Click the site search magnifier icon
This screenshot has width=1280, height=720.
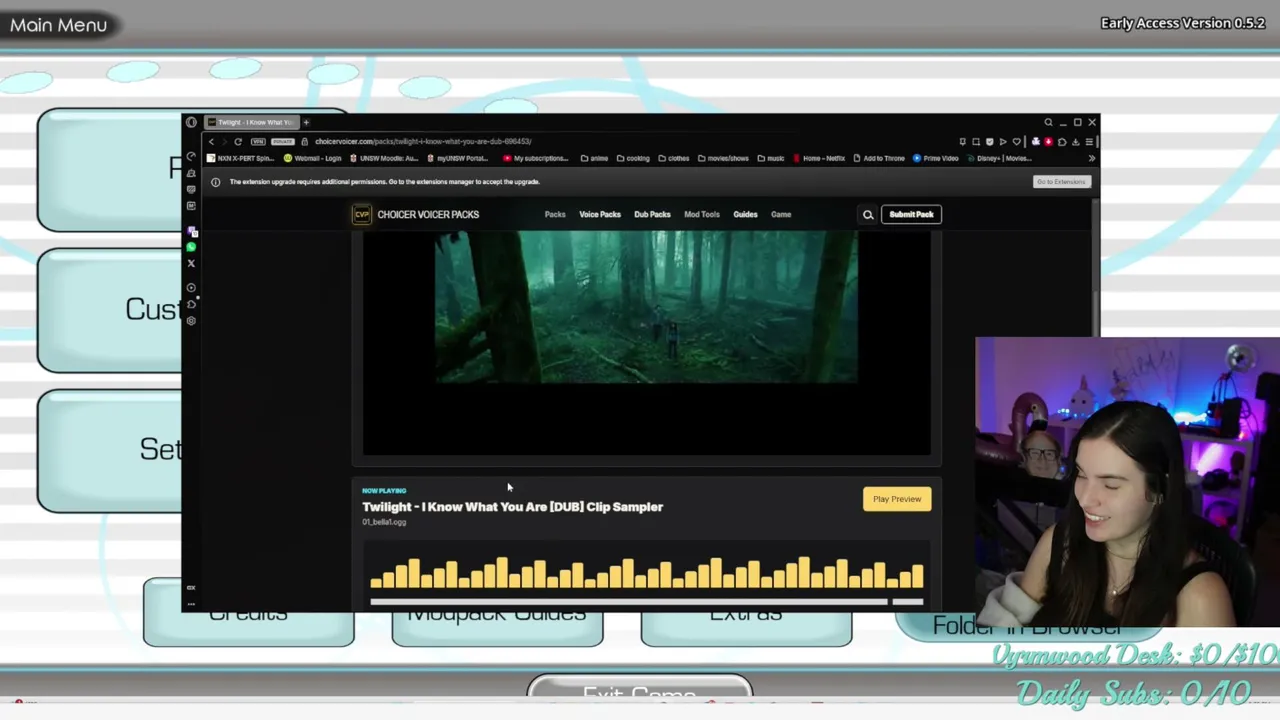point(868,214)
